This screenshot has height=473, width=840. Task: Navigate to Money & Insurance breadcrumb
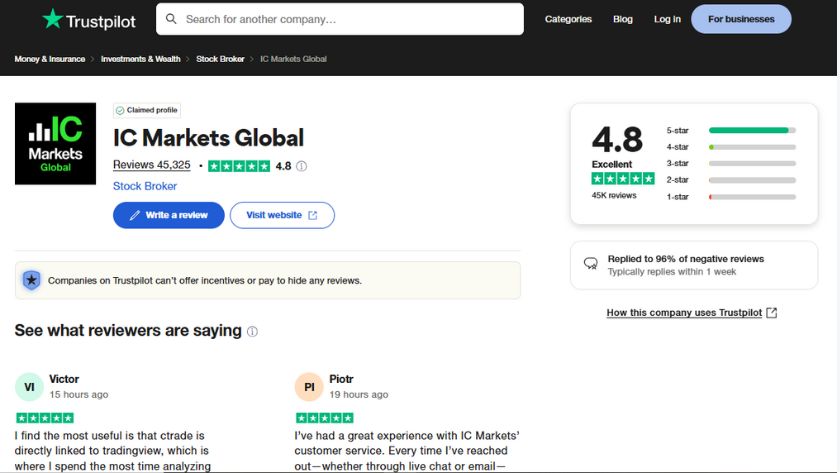50,59
